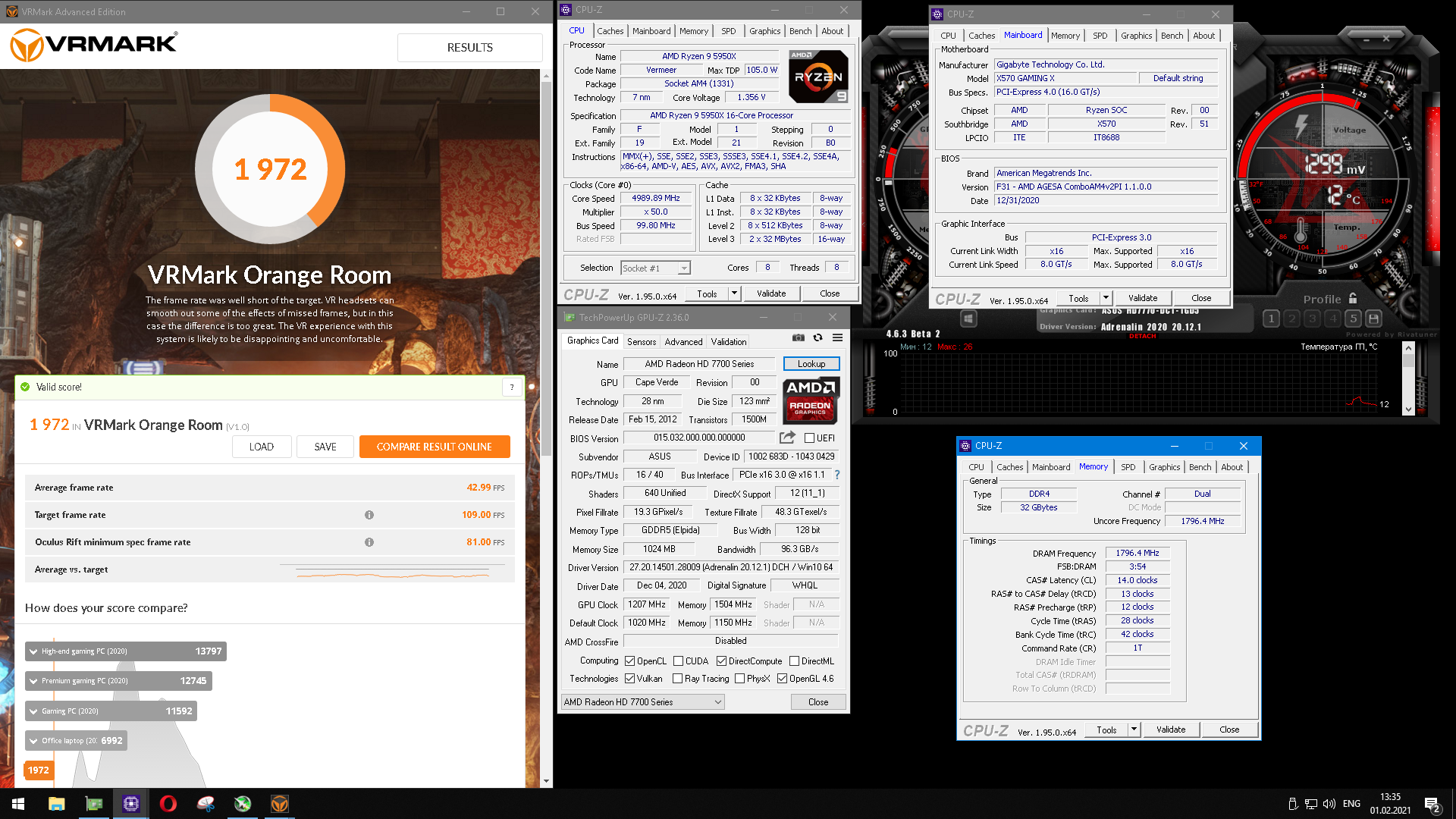
Task: Launch Opera browser from the taskbar
Action: (x=168, y=804)
